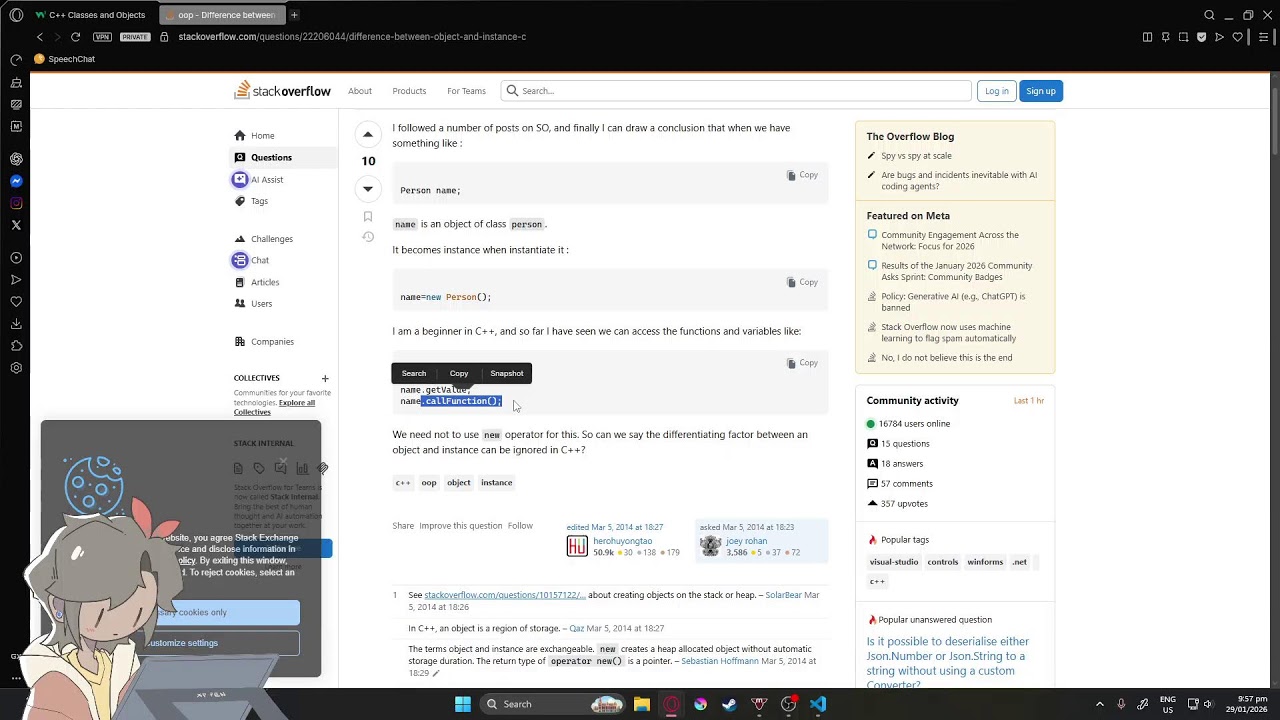
Task: Focus the Stack Overflow search box
Action: pos(736,91)
